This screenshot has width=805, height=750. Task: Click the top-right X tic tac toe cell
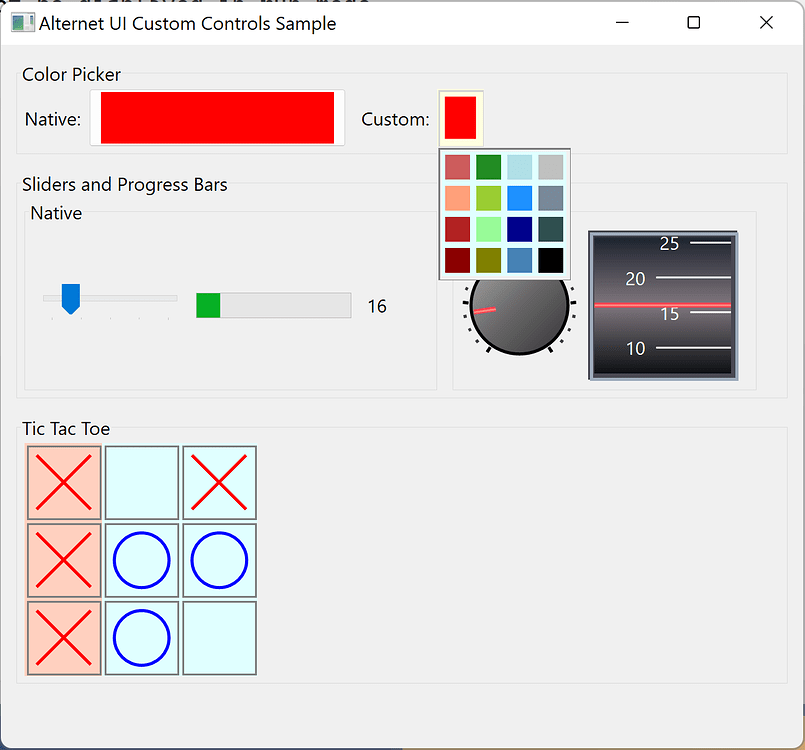point(219,483)
